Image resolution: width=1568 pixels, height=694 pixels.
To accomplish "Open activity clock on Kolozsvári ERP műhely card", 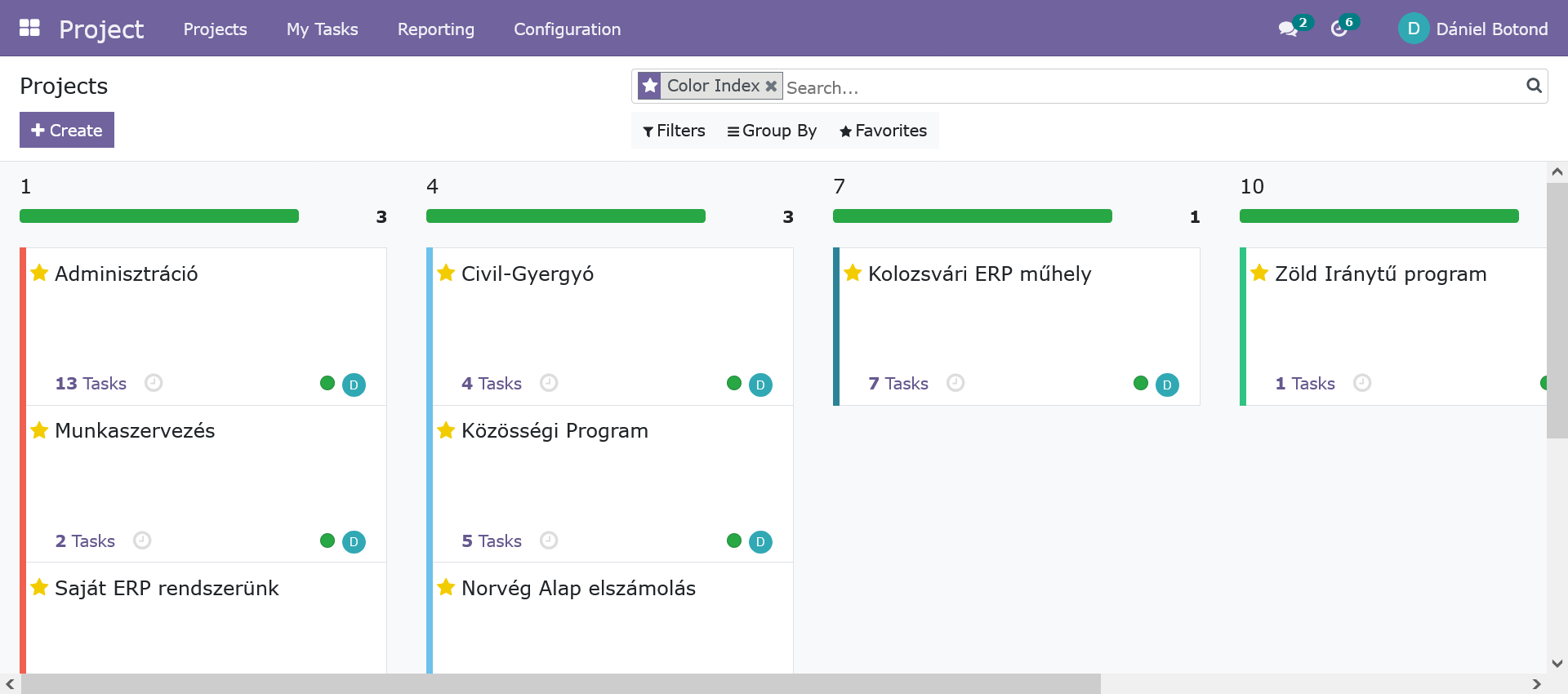I will (955, 382).
